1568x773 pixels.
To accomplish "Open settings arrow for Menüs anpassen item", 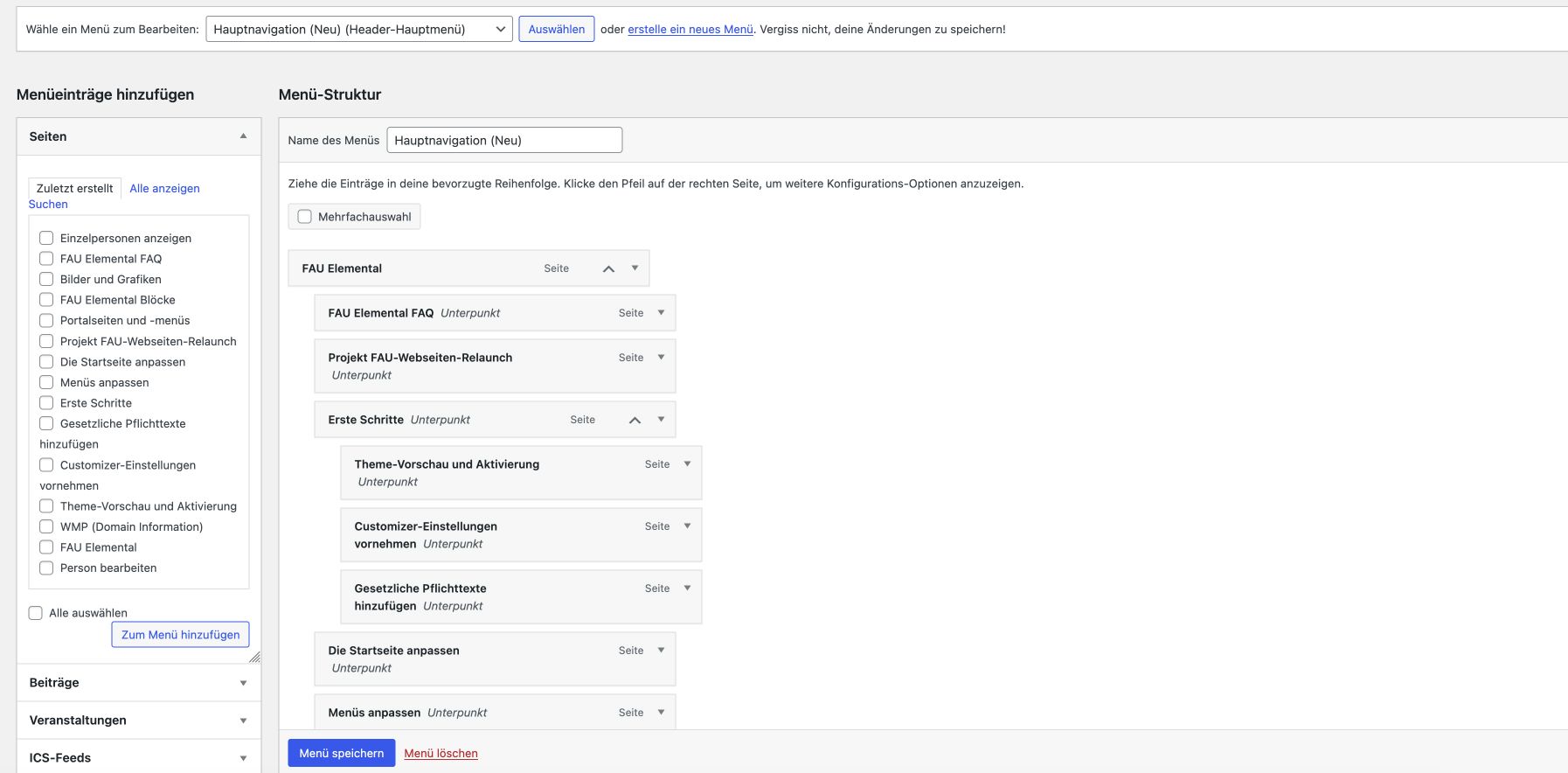I will coord(661,713).
